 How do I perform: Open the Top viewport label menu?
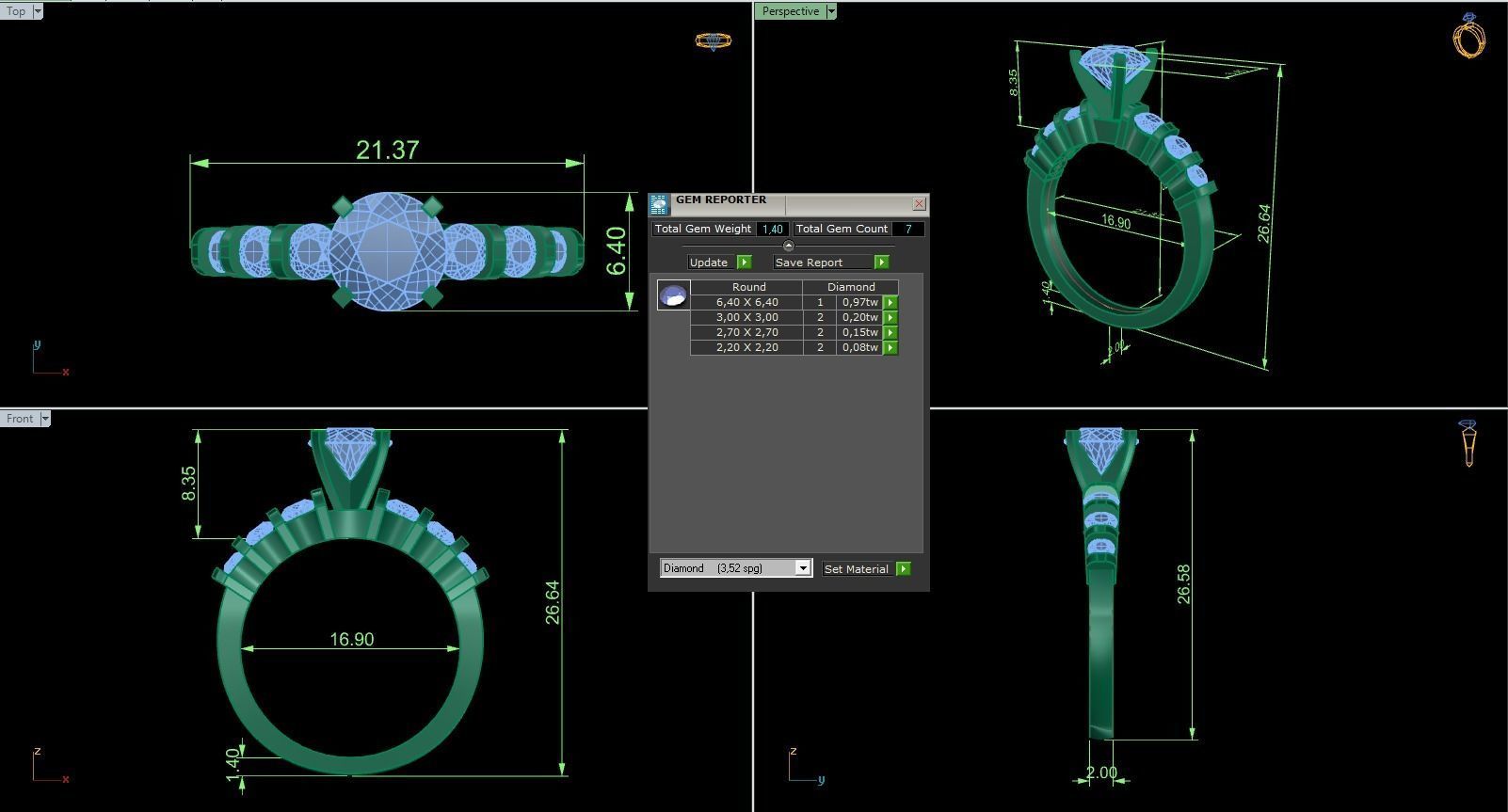coord(16,11)
